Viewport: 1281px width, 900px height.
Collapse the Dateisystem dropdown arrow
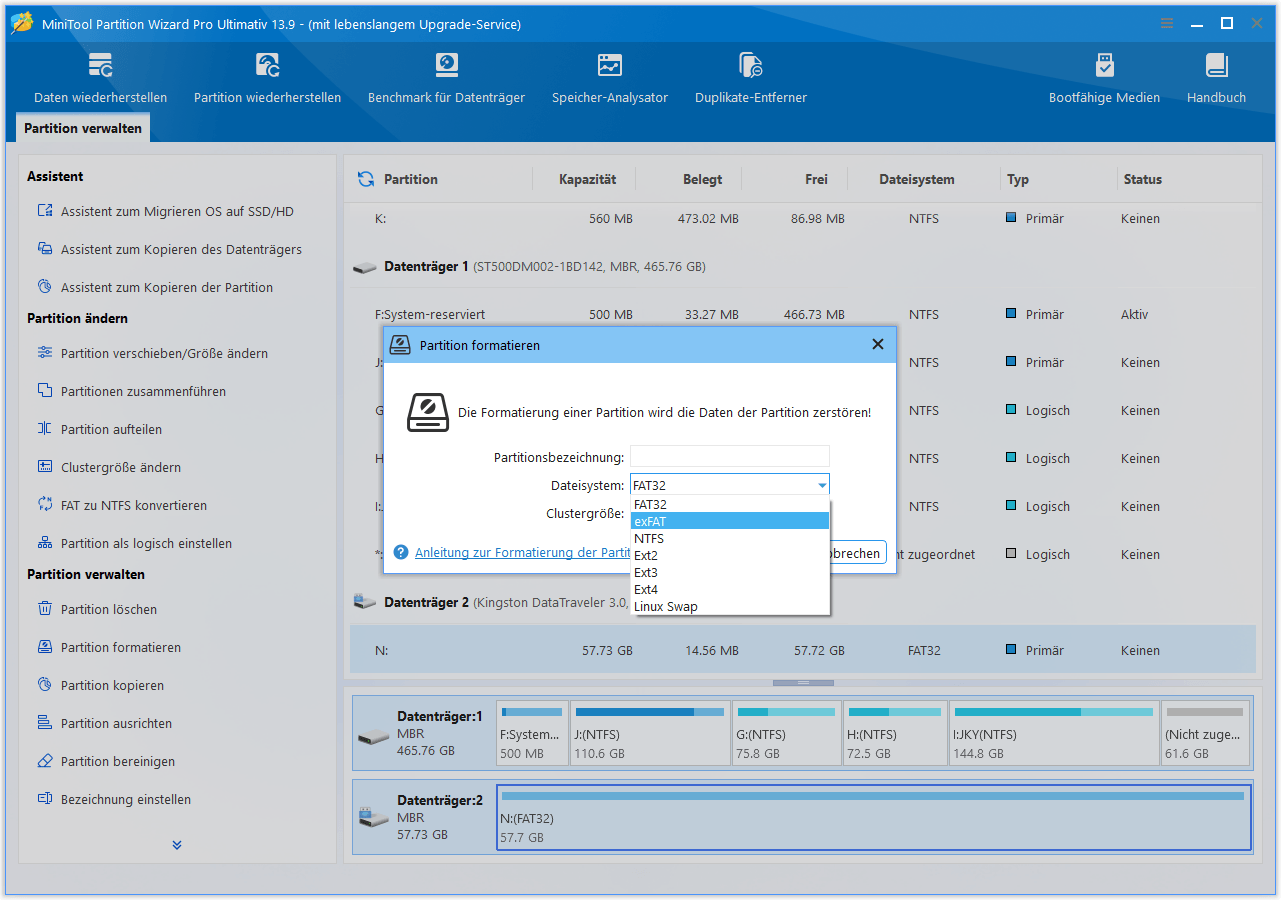(822, 485)
